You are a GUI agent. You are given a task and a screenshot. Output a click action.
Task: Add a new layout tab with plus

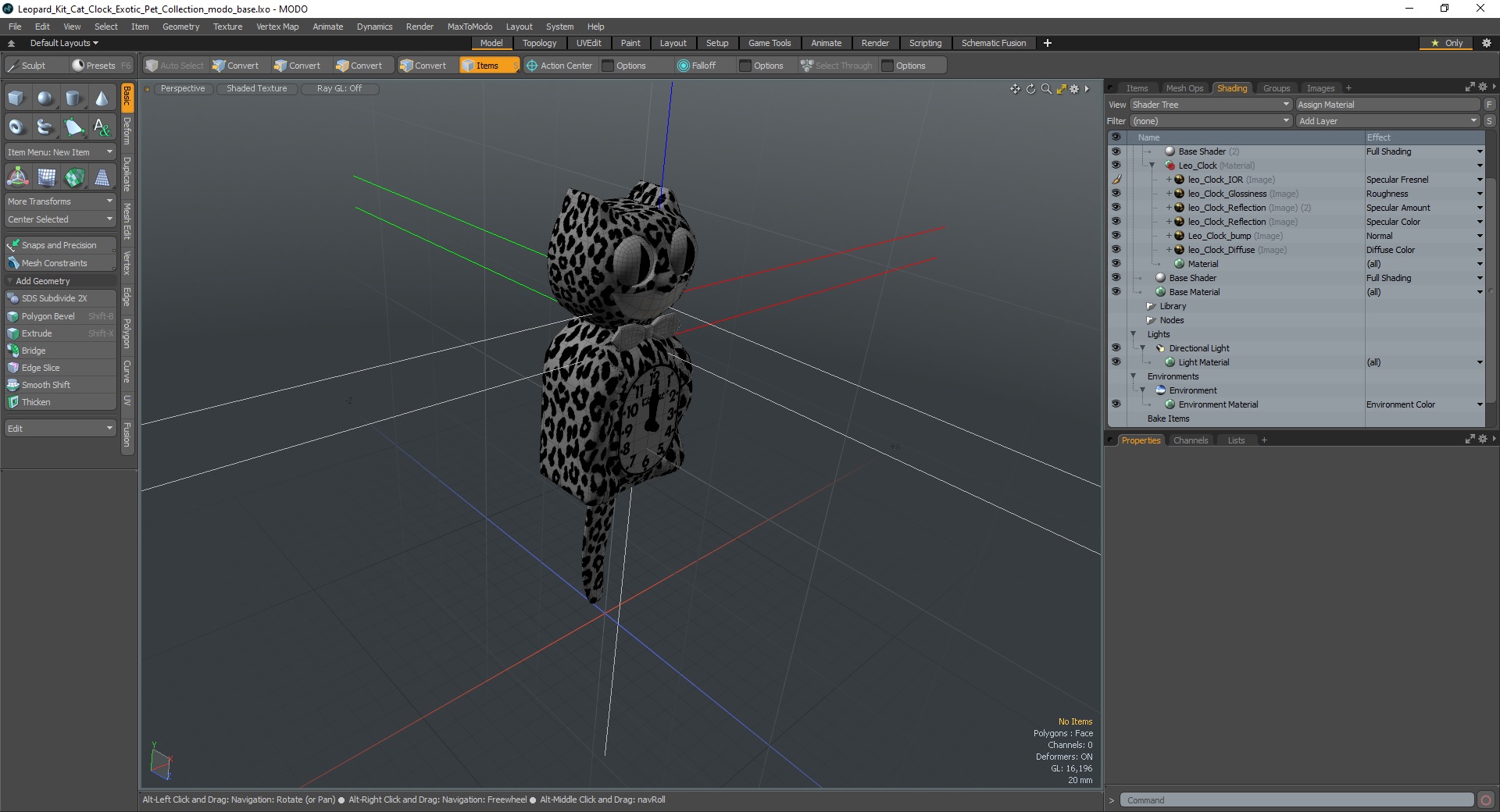1047,43
